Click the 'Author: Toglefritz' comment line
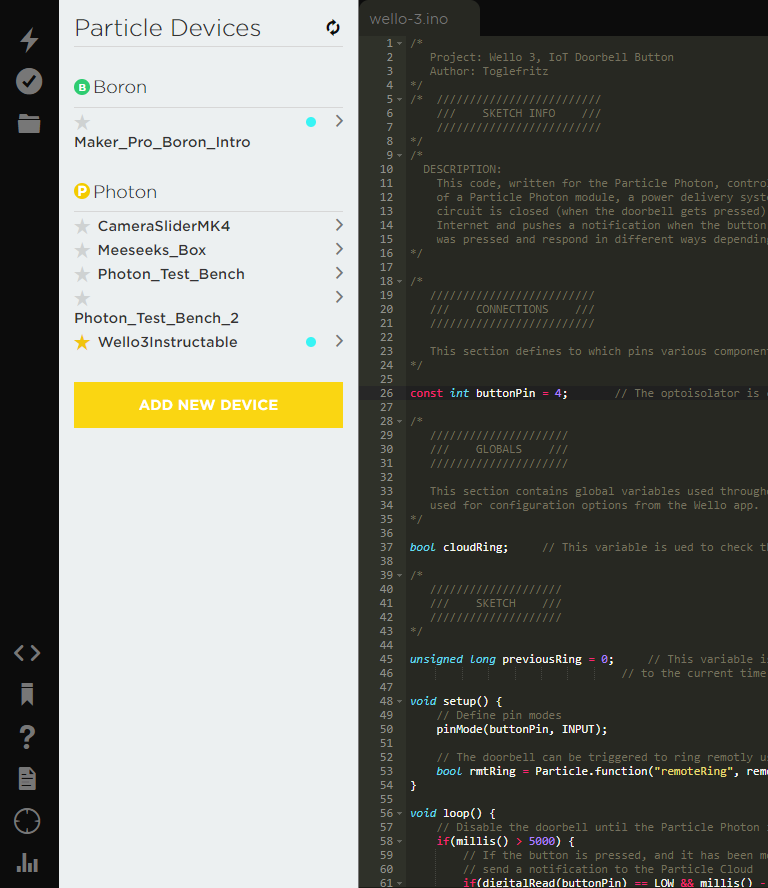The width and height of the screenshot is (768, 888). point(489,71)
